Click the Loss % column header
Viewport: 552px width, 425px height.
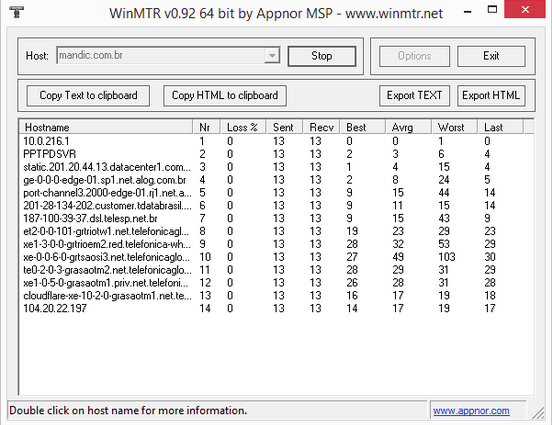click(x=243, y=127)
